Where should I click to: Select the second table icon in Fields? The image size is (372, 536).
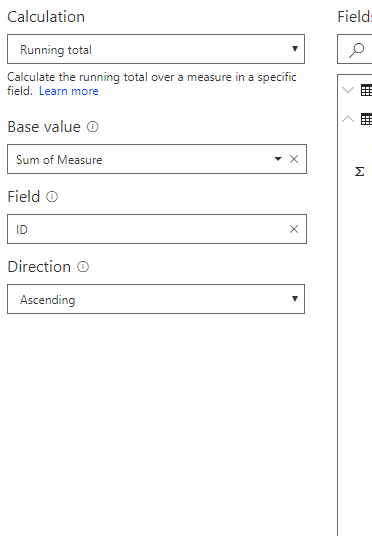click(367, 119)
